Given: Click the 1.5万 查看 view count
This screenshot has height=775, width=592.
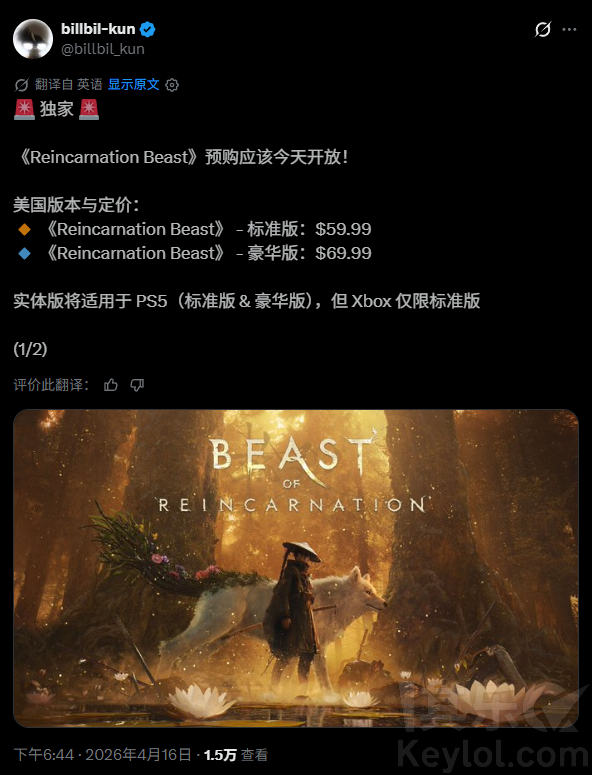Looking at the screenshot, I should pos(236,755).
